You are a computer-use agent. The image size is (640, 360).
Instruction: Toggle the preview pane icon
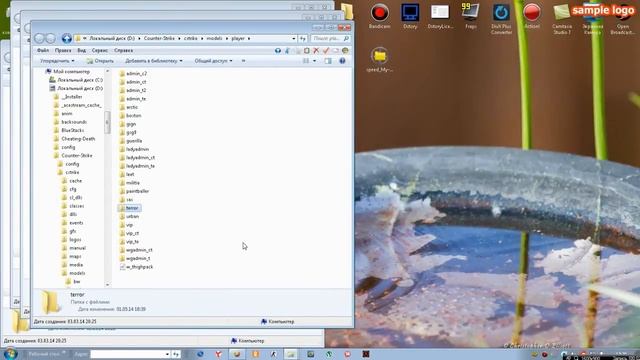[328, 61]
